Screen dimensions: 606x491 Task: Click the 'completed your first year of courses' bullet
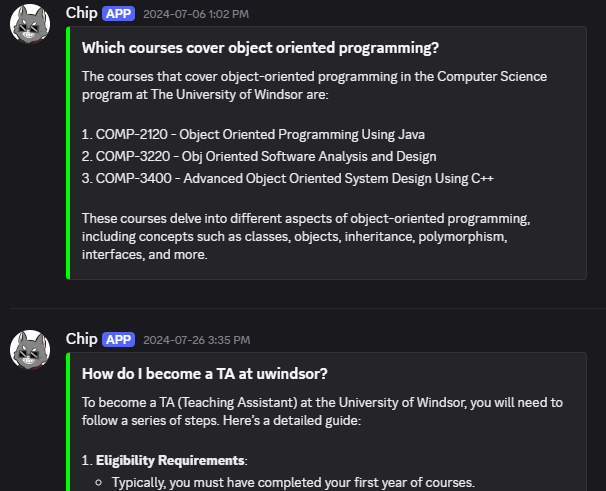[x=293, y=482]
